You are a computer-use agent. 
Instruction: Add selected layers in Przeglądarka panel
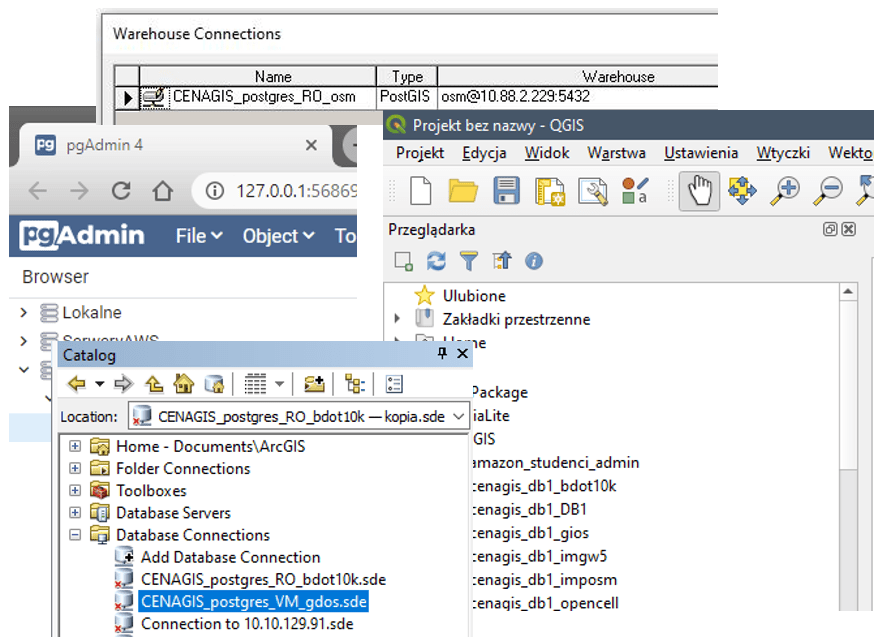pyautogui.click(x=403, y=261)
